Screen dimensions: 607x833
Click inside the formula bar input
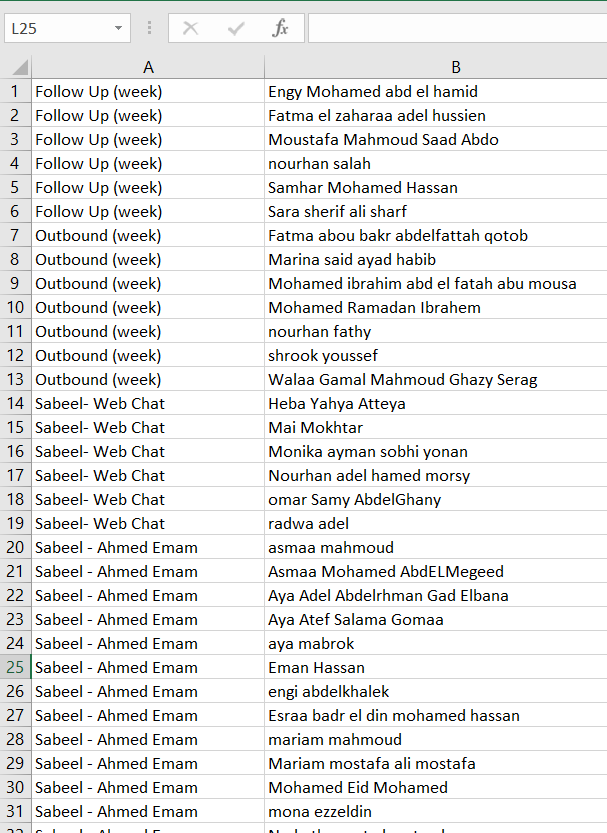pyautogui.click(x=456, y=28)
